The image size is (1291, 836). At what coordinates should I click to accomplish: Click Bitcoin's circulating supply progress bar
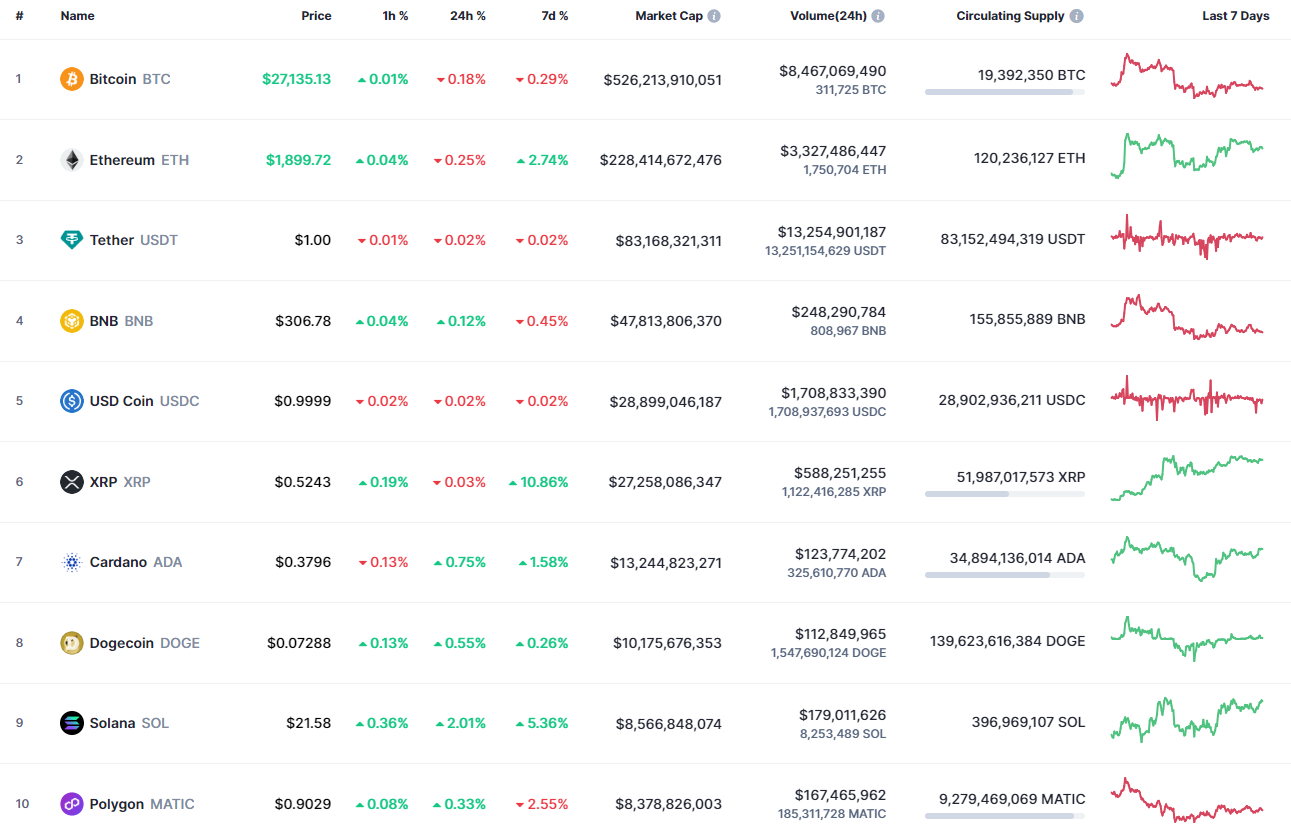pos(1004,91)
